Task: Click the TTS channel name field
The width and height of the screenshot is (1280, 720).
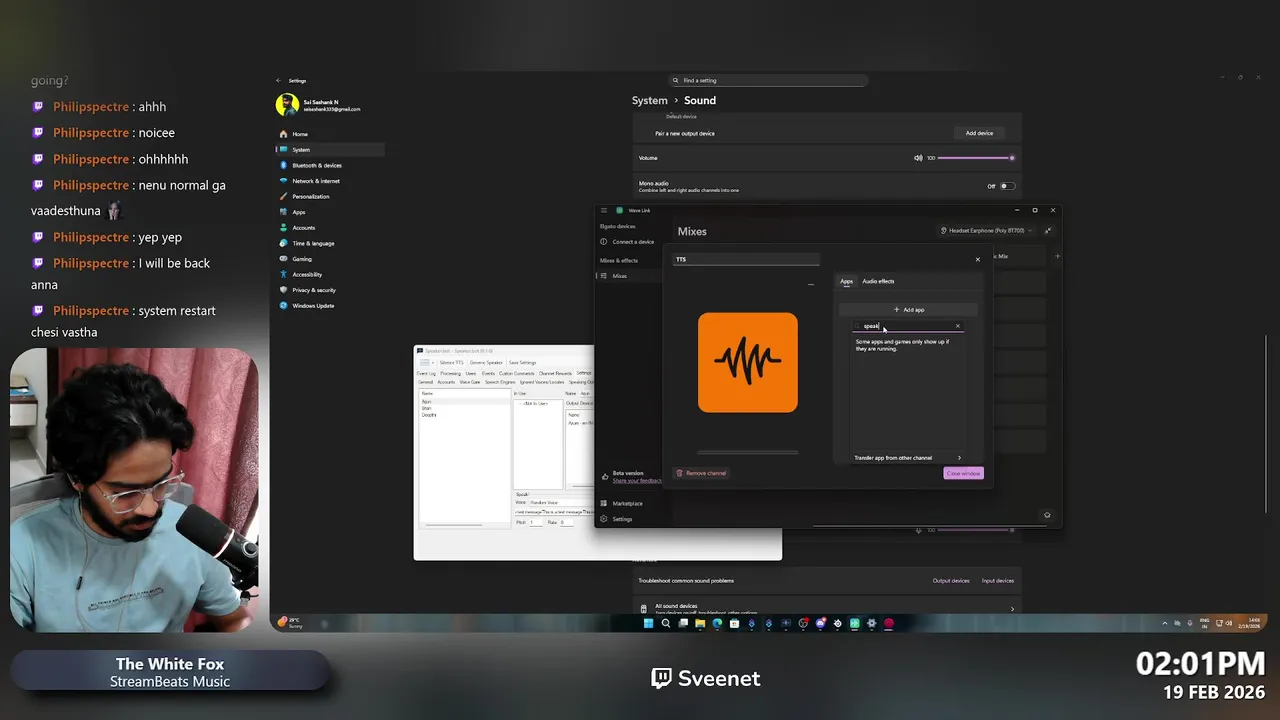Action: click(x=747, y=260)
